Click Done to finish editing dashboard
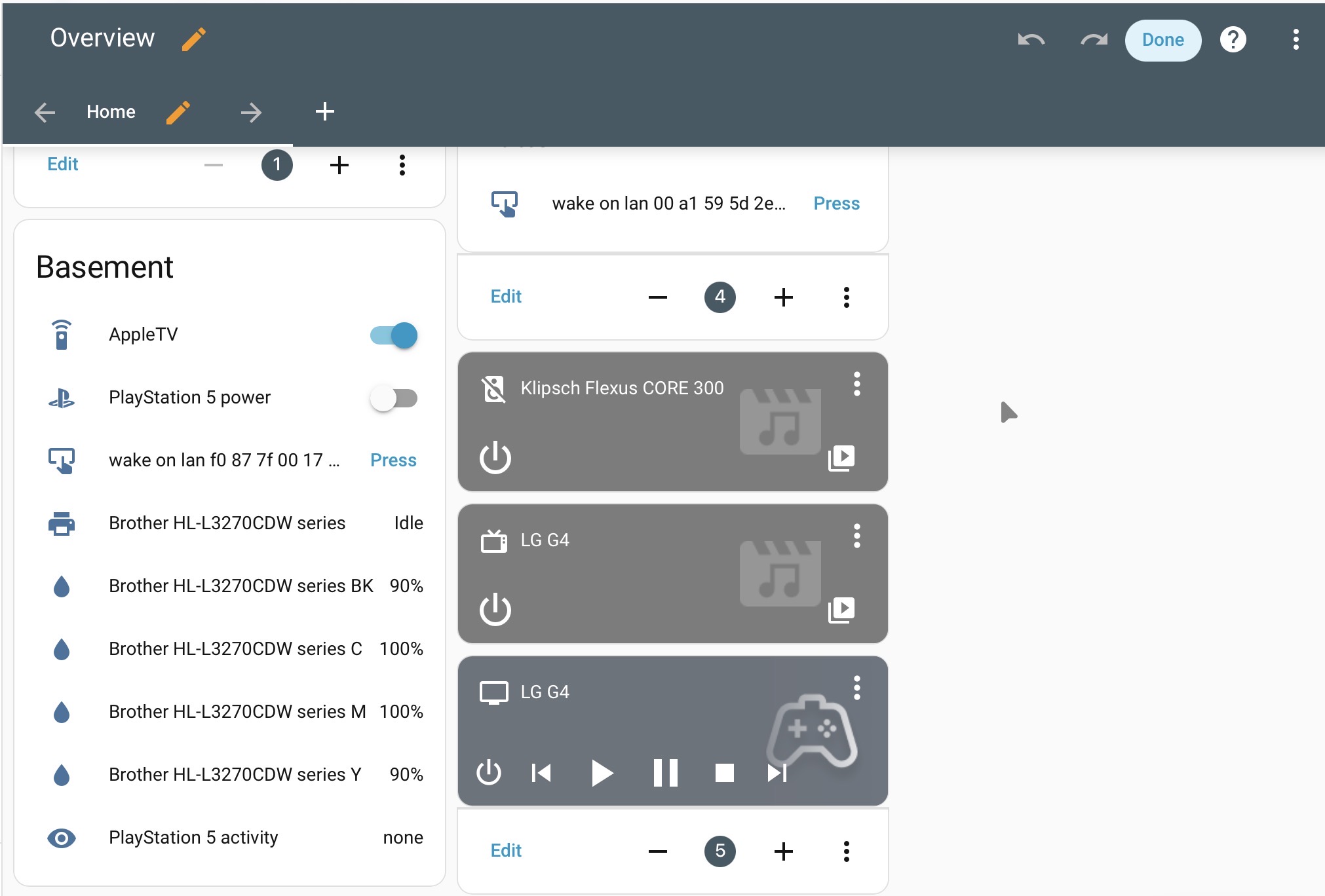This screenshot has width=1325, height=896. point(1162,40)
